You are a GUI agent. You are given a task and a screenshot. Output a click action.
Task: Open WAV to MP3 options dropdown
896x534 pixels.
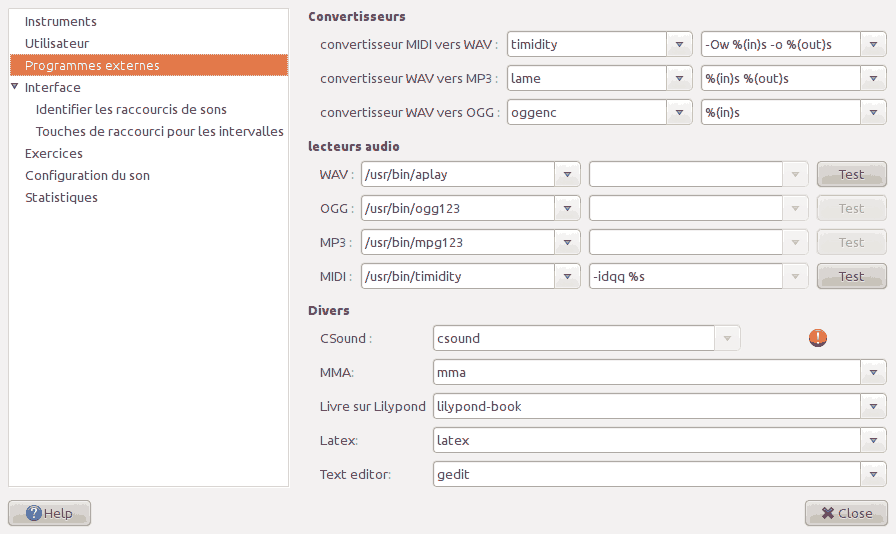pos(874,78)
